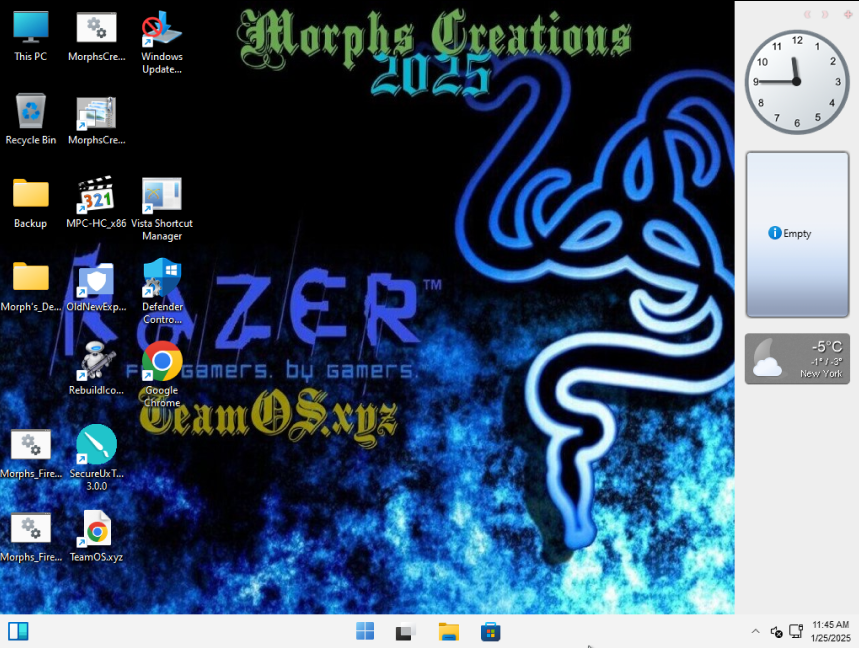Select the Vista Shortcut Manager icon
This screenshot has height=648, width=859.
[x=162, y=209]
